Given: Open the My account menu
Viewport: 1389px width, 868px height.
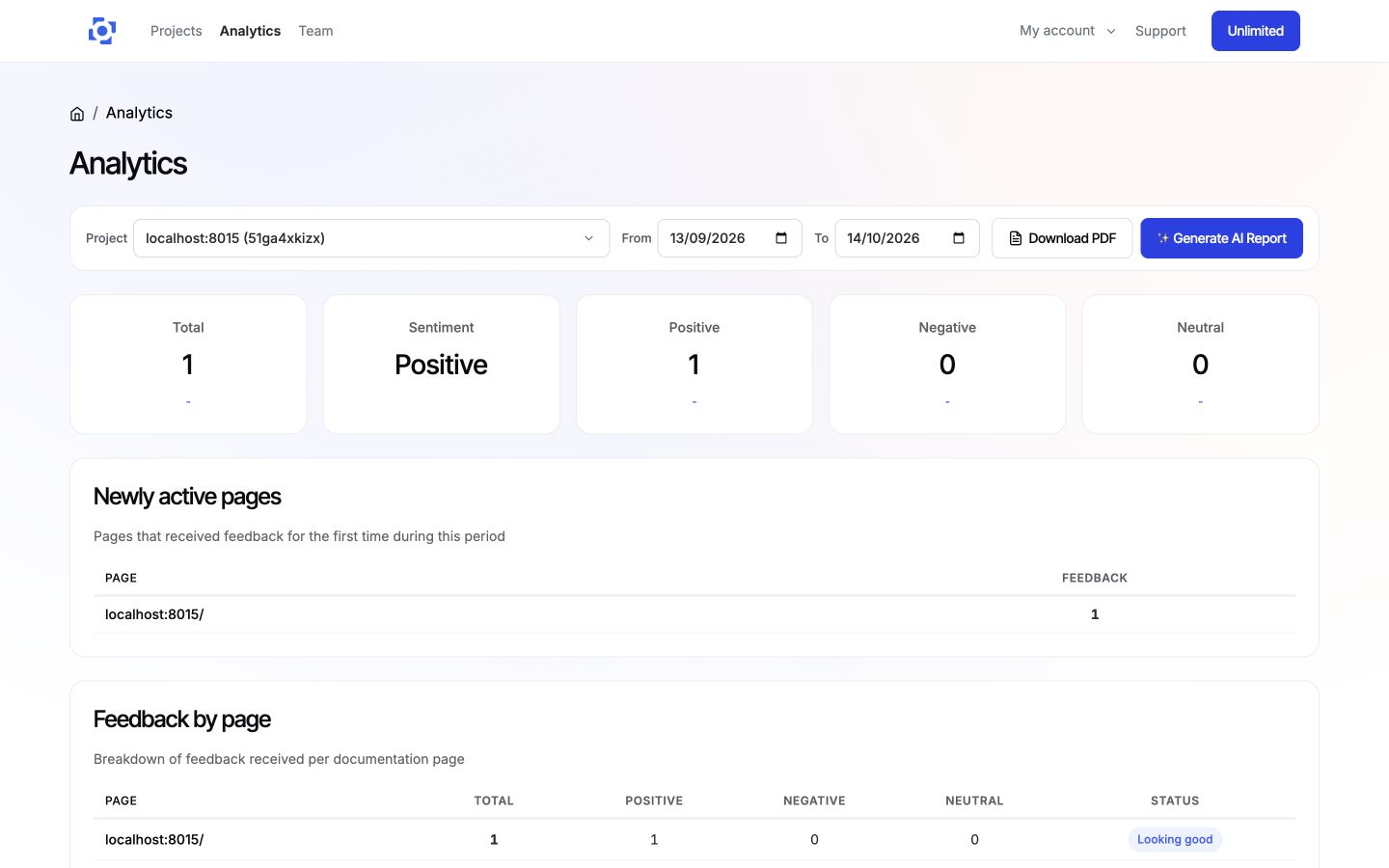Looking at the screenshot, I should click(1068, 31).
